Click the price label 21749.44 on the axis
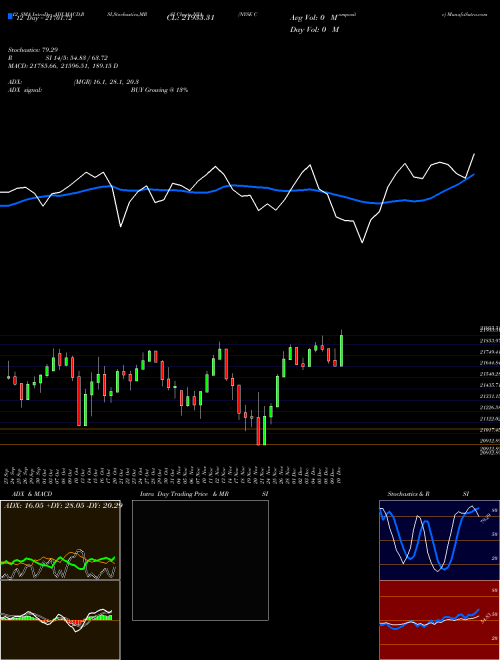Image resolution: width=500 pixels, height=660 pixels. [489, 352]
